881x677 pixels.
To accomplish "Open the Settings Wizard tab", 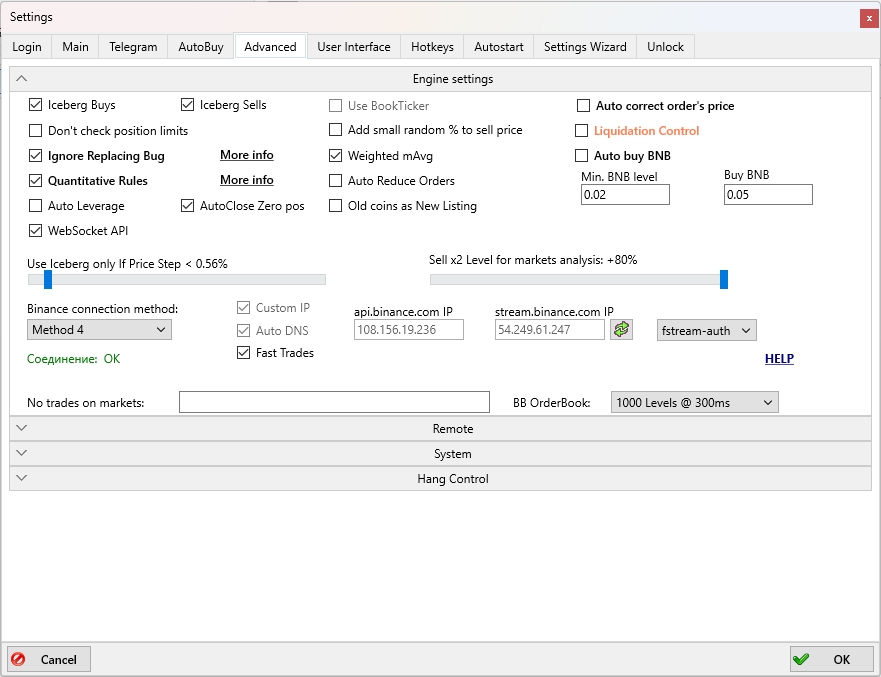I will pos(585,47).
